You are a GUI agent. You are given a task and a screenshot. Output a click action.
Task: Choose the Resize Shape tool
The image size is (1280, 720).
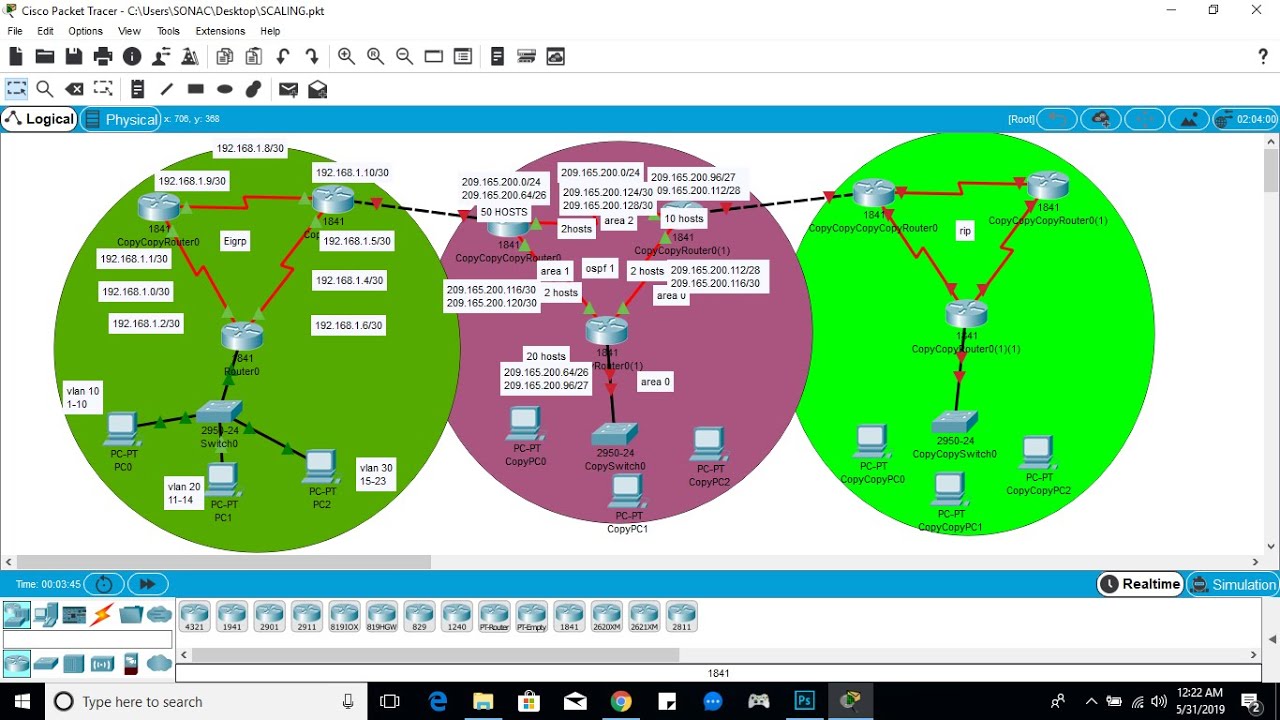(x=103, y=89)
